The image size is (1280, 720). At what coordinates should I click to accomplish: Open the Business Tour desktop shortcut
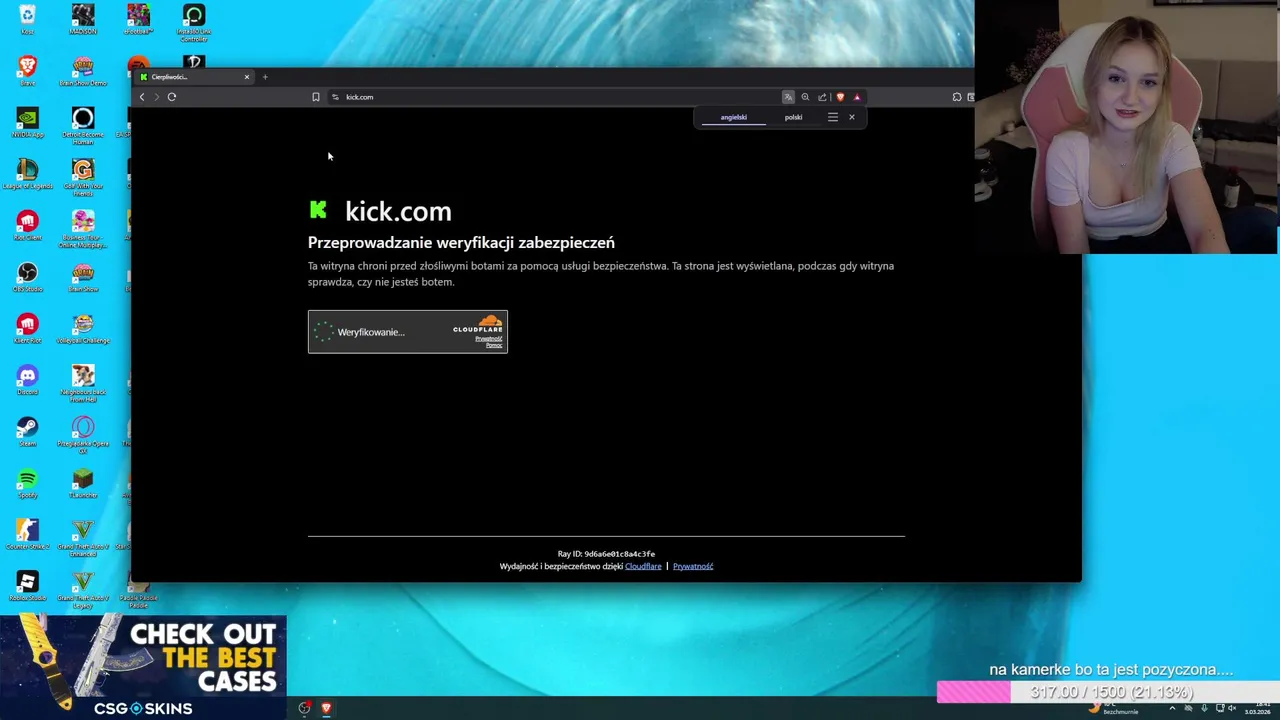[83, 229]
